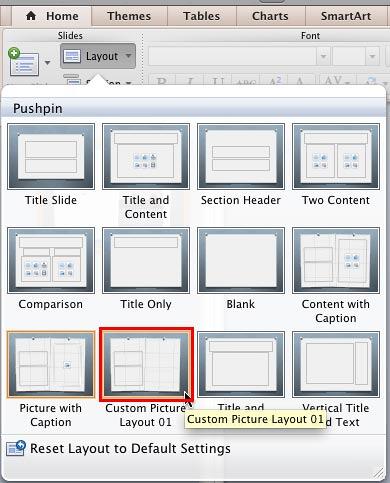Open the New Slide dropdown arrow
390x483 pixels.
pyautogui.click(x=48, y=63)
